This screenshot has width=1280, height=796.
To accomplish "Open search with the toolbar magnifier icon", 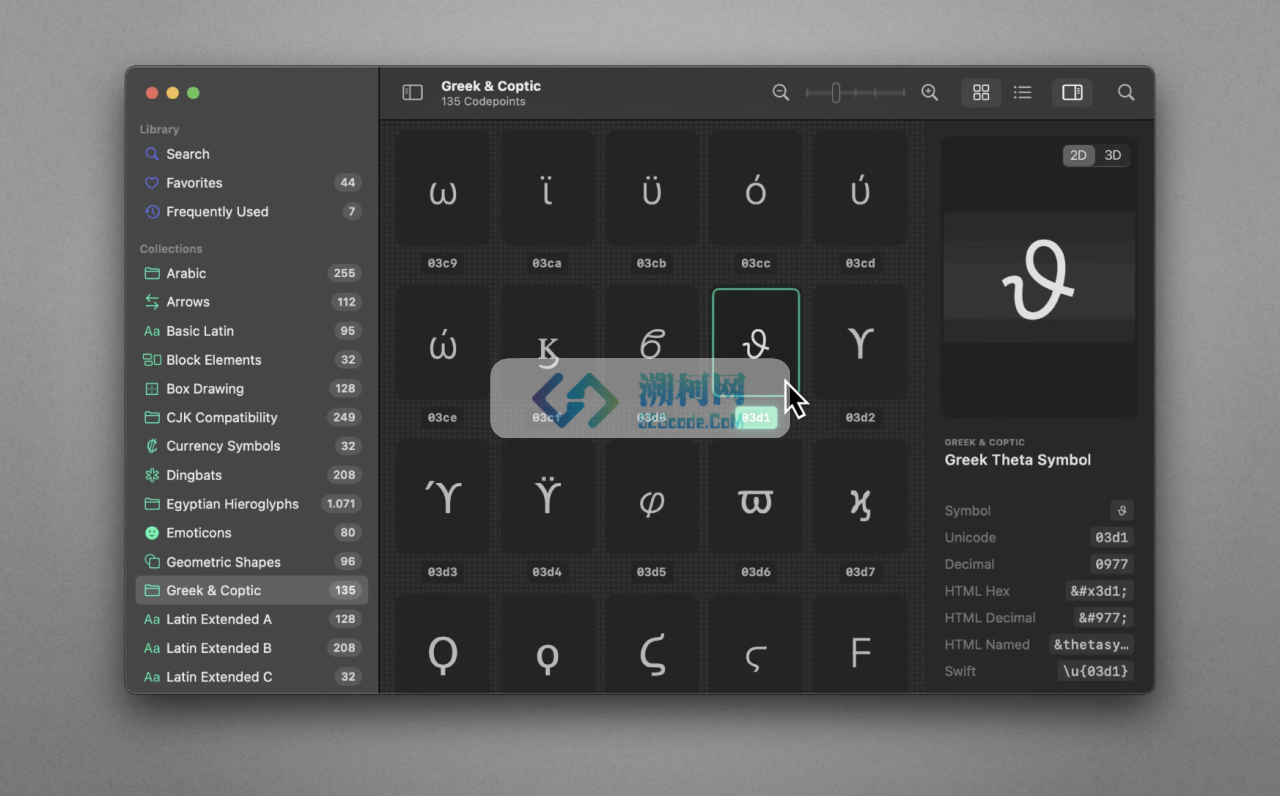I will pos(1126,92).
